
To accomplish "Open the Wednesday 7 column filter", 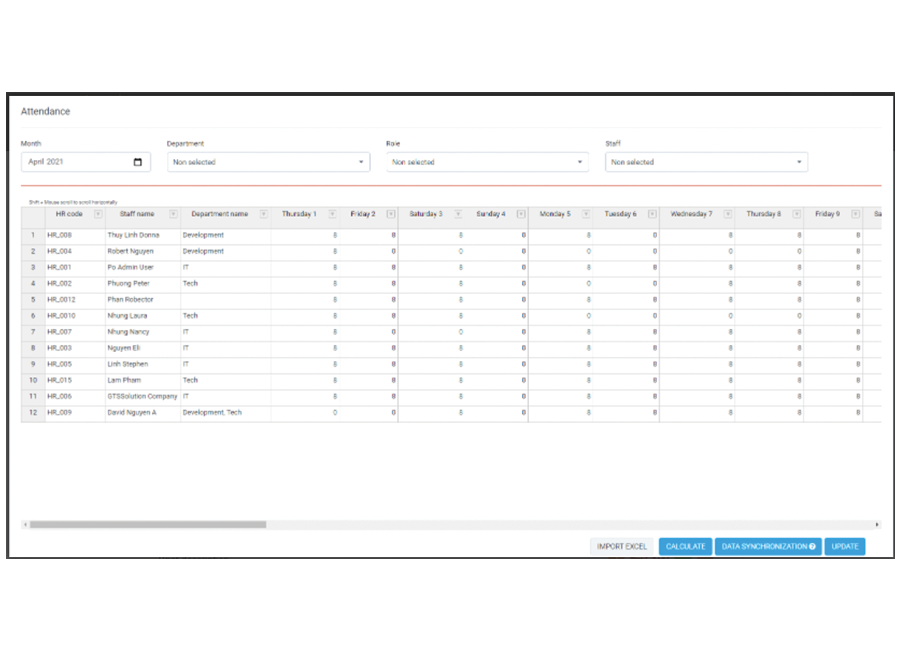I will (726, 214).
